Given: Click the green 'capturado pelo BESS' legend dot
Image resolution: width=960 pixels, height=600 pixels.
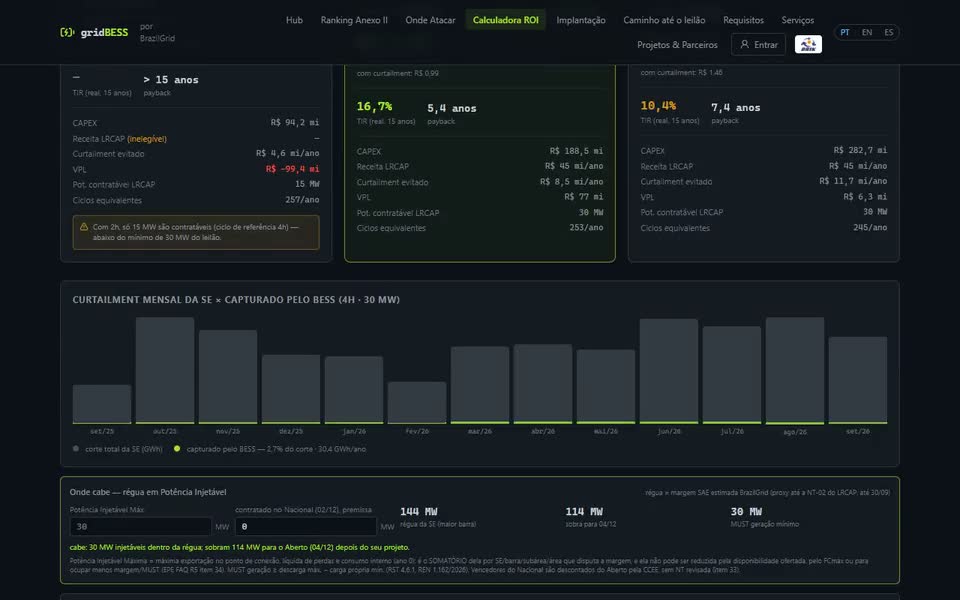Looking at the screenshot, I should (177, 448).
